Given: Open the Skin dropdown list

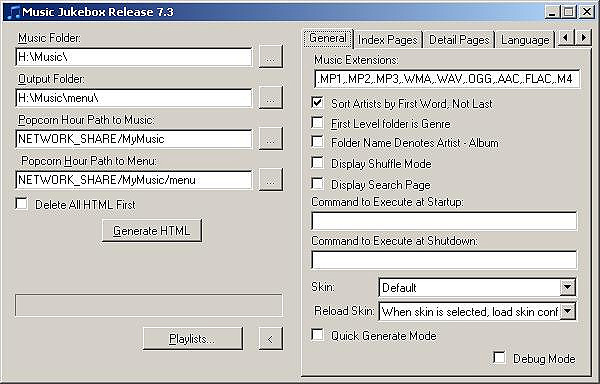Looking at the screenshot, I should (x=568, y=287).
